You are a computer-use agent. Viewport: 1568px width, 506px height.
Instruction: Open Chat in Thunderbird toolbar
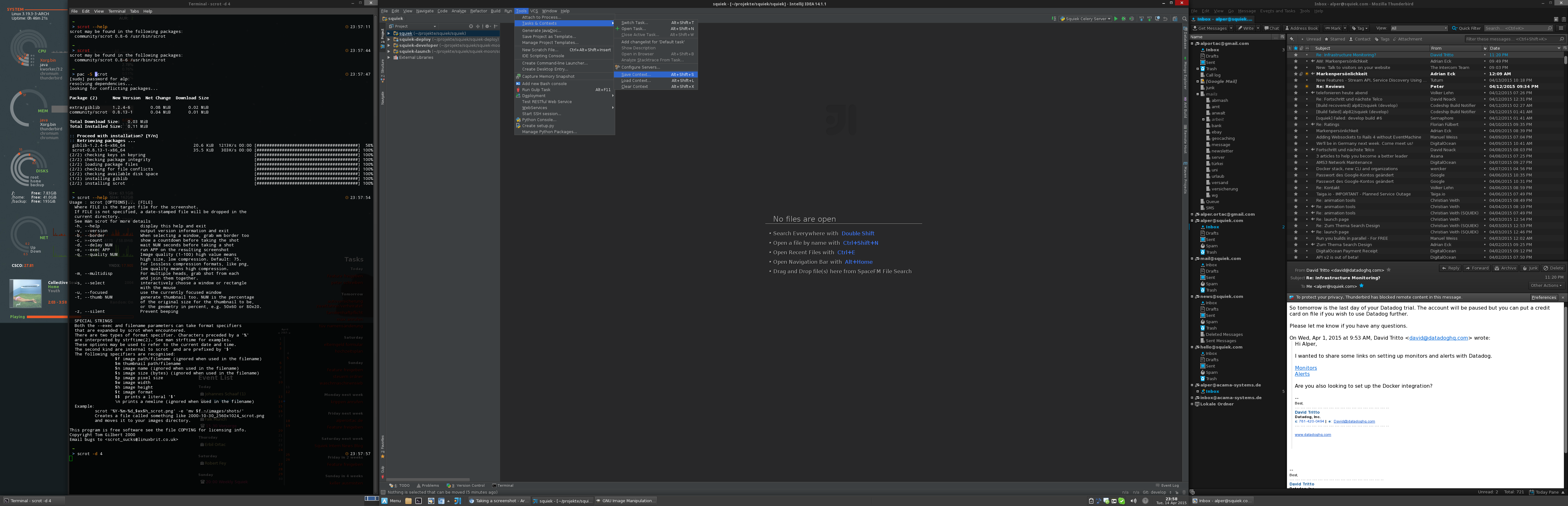[x=1271, y=28]
